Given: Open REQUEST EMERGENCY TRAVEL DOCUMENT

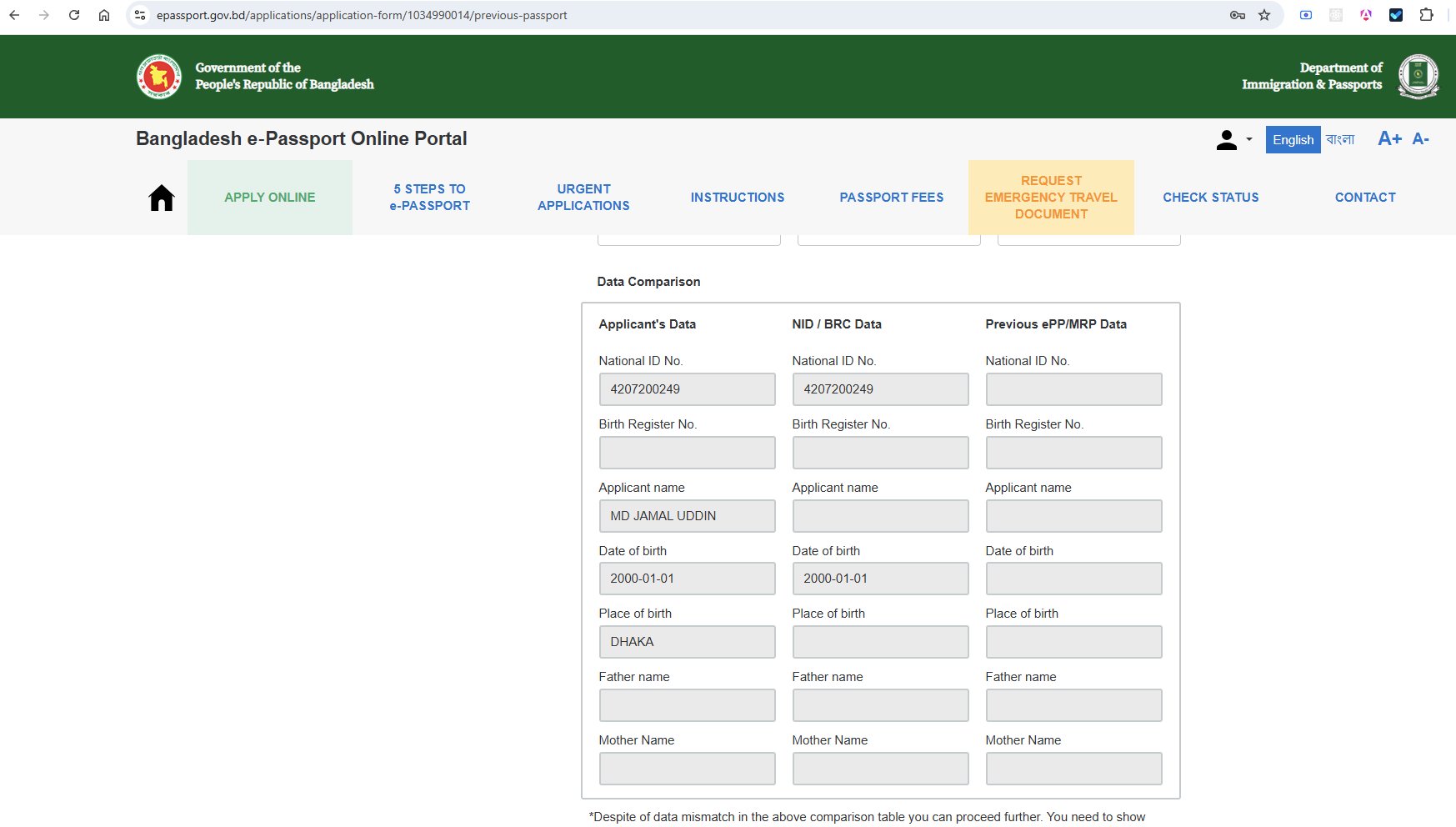Looking at the screenshot, I should point(1051,198).
